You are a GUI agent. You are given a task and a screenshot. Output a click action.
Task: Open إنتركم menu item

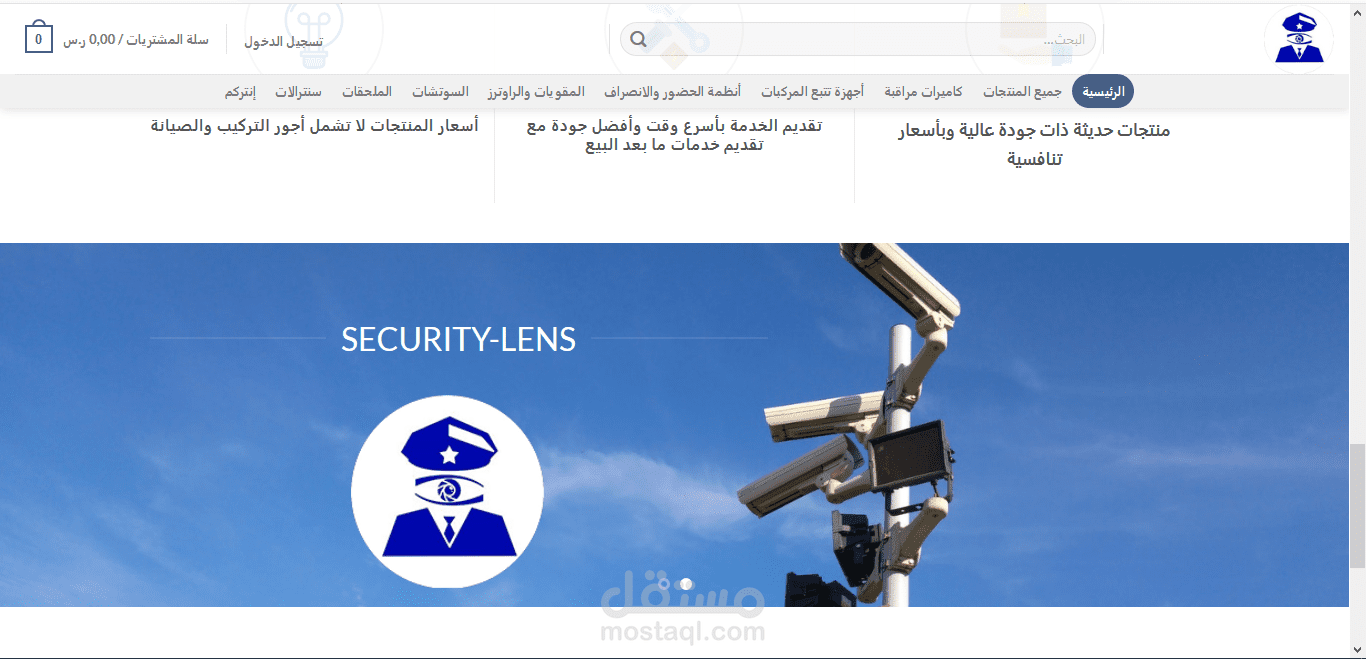click(240, 92)
